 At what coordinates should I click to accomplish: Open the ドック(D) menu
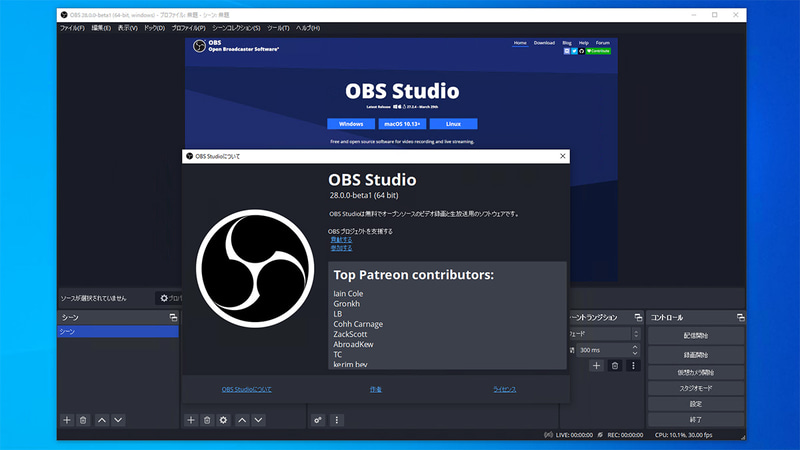click(155, 28)
